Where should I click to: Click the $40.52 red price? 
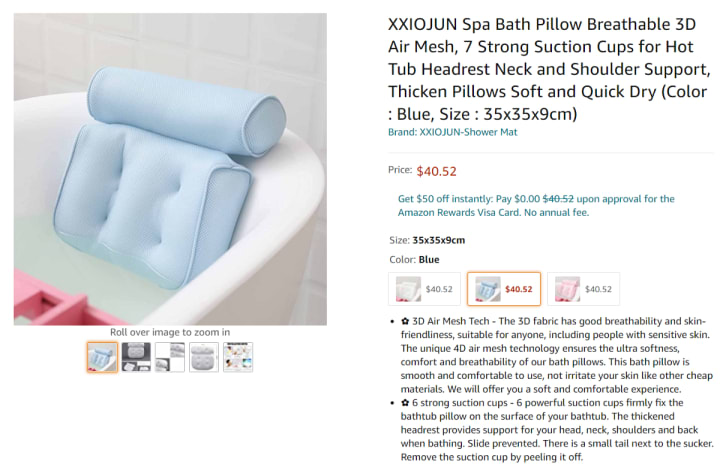pyautogui.click(x=436, y=171)
